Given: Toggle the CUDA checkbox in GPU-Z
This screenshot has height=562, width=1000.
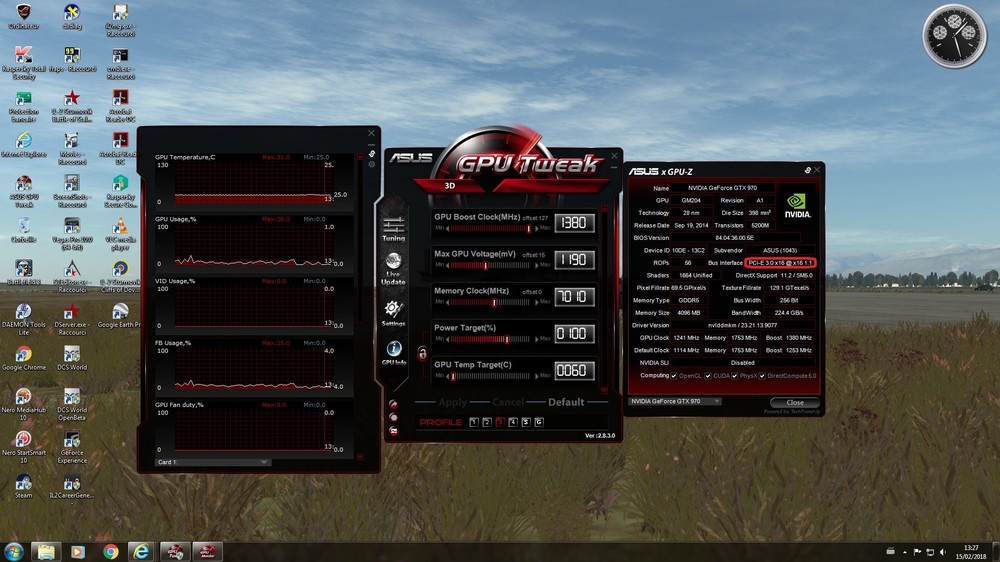Looking at the screenshot, I should click(708, 376).
